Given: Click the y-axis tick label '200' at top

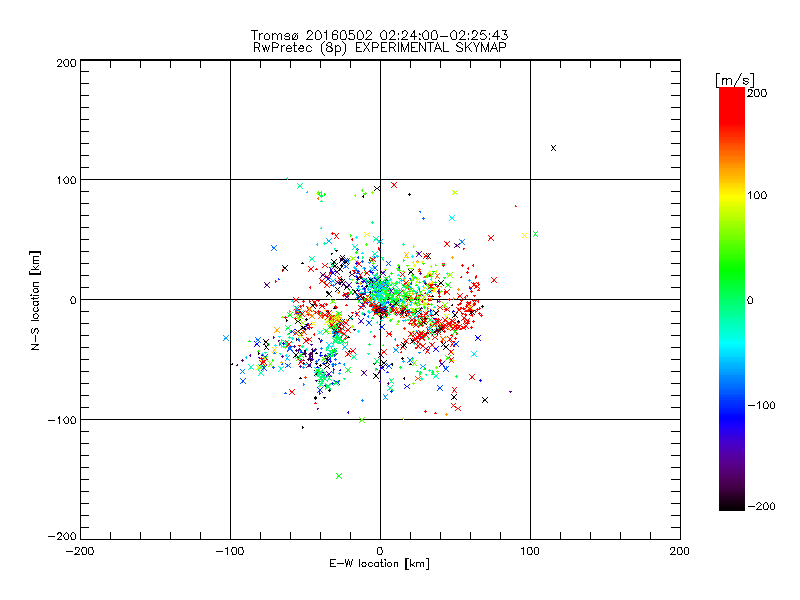Looking at the screenshot, I should (66, 63).
